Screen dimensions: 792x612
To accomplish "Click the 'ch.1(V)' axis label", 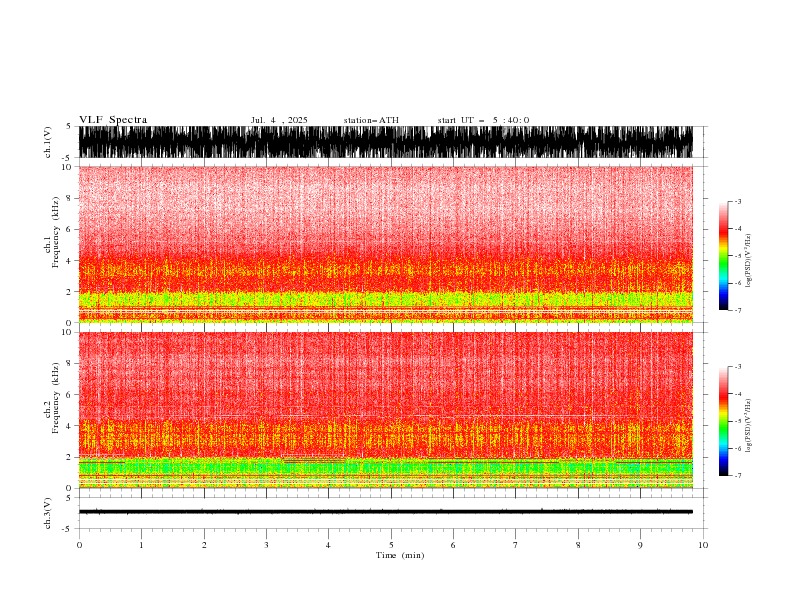I will point(48,142).
